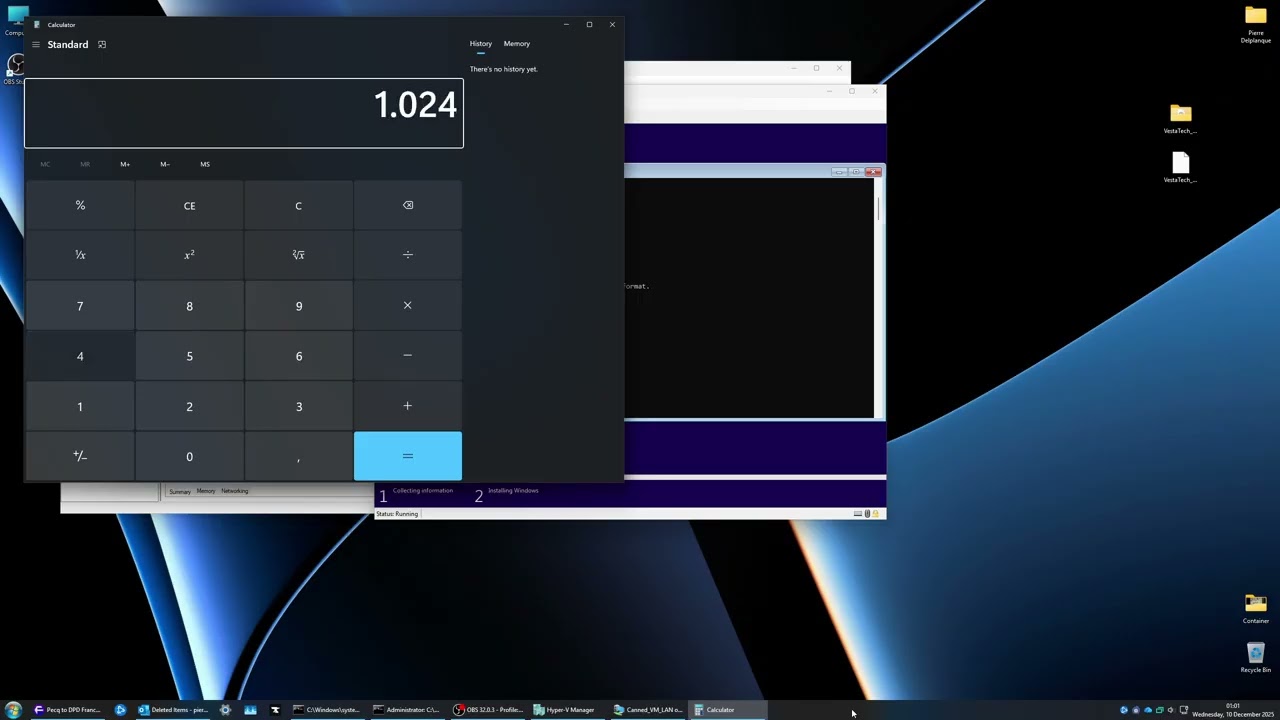Switch to Deleted Items Outlook in taskbar
Screen dimensions: 1280x720
[x=173, y=710]
